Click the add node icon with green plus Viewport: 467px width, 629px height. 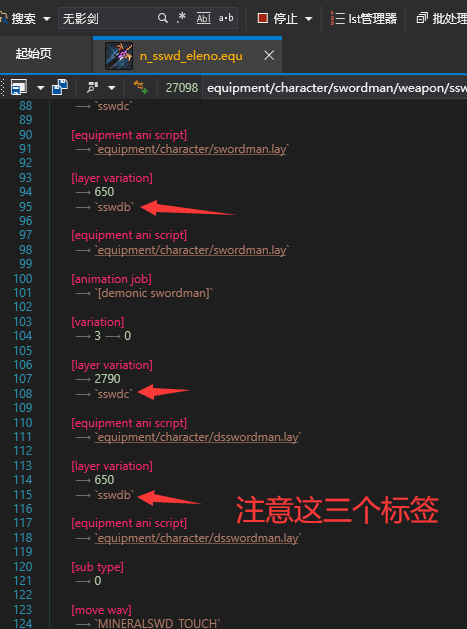[140, 87]
